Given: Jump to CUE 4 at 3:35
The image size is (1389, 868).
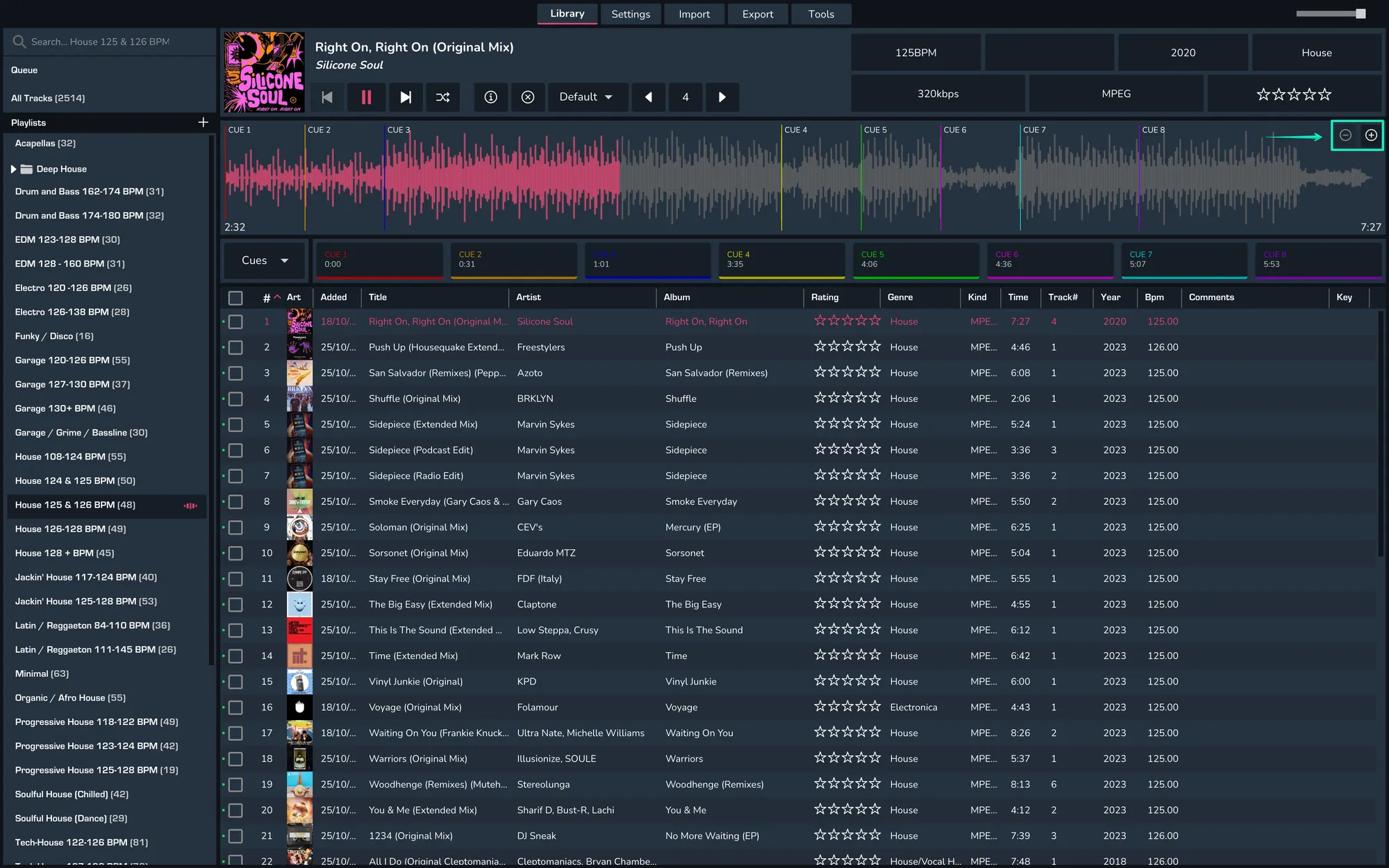Looking at the screenshot, I should click(x=781, y=260).
